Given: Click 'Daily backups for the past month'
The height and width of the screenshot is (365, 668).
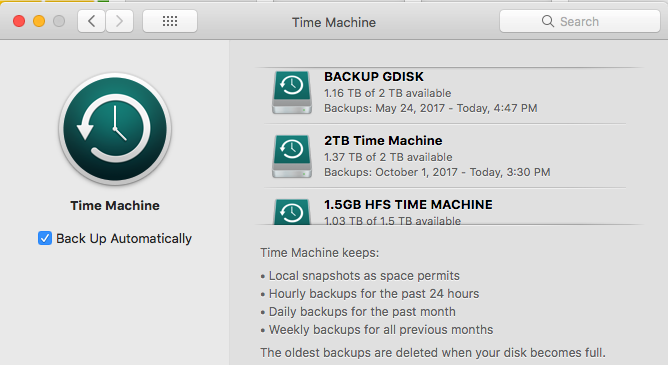Looking at the screenshot, I should click(x=362, y=312).
